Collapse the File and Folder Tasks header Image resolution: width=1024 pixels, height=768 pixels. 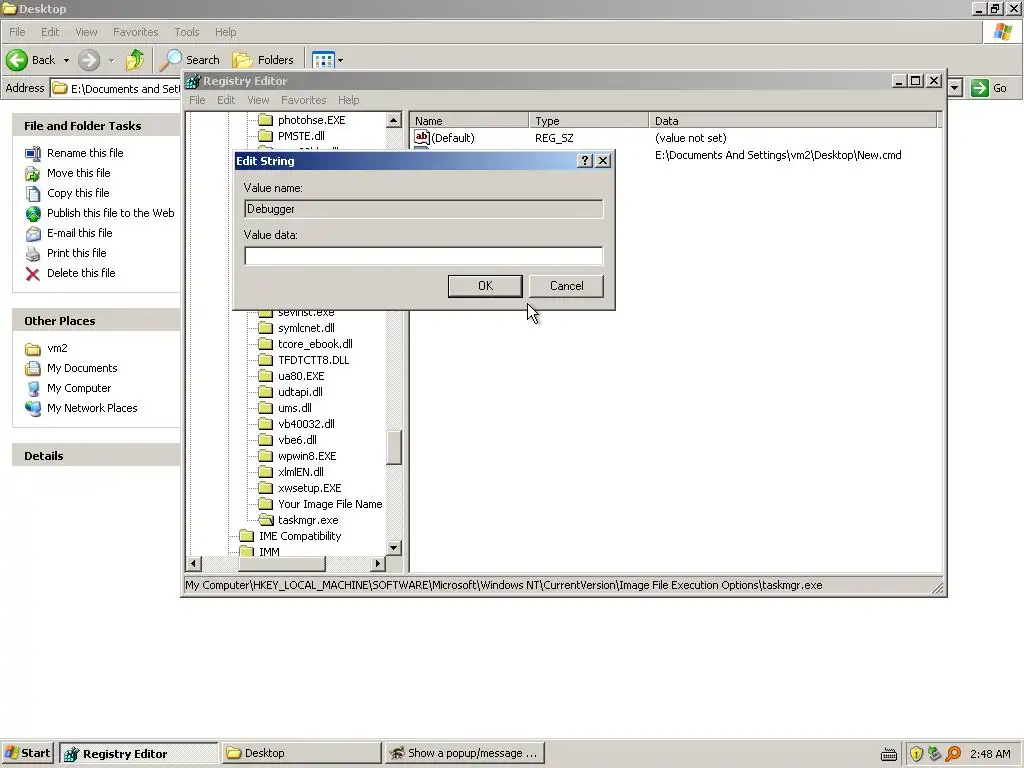tap(96, 125)
